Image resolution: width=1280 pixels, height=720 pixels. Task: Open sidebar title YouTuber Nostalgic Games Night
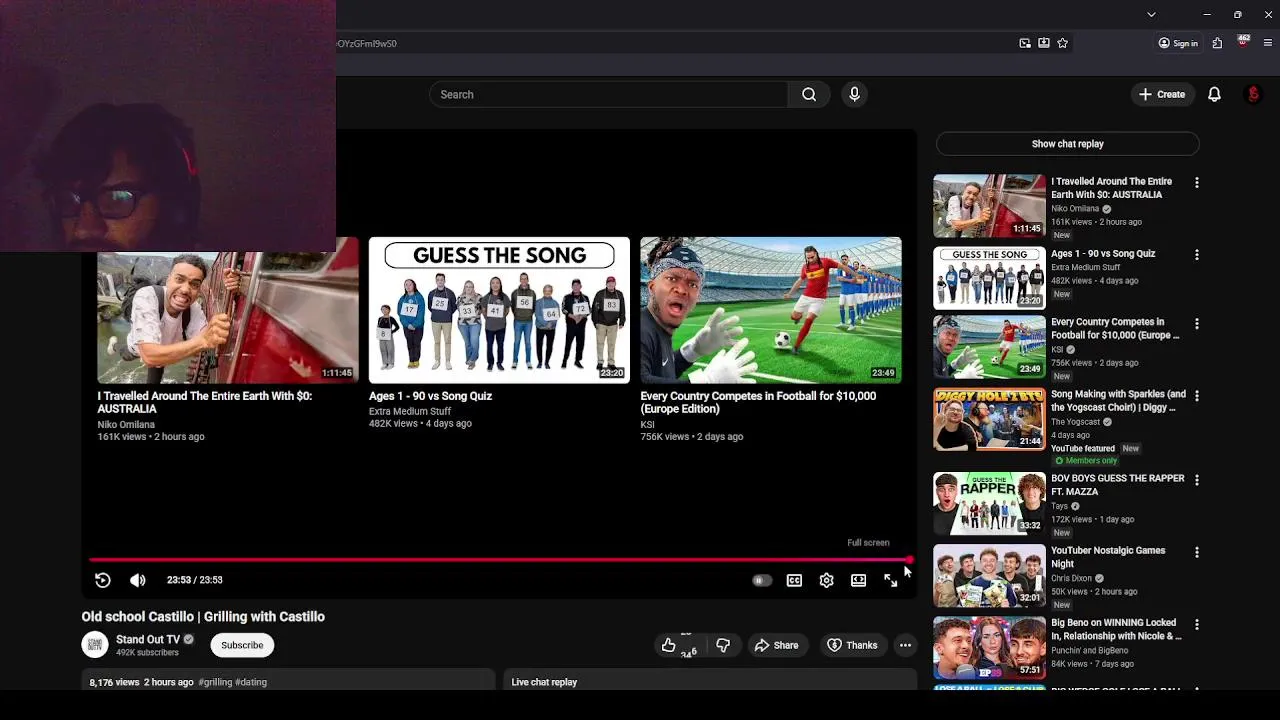tap(1108, 557)
